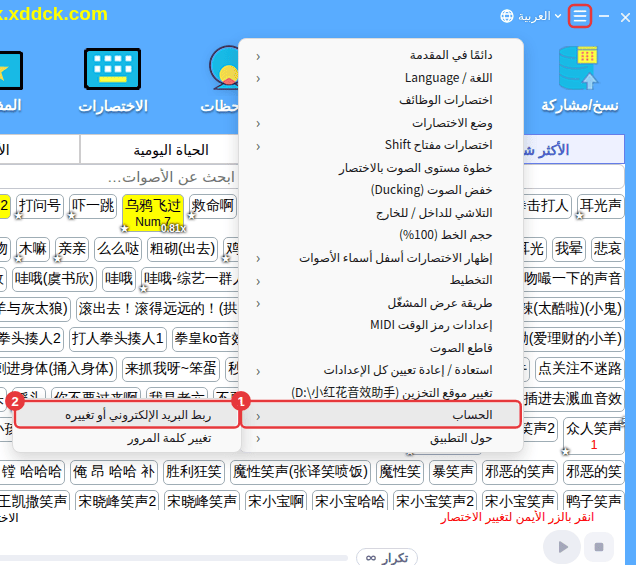Viewport: 636px width, 565px height.
Task: Play the 我晕 sound
Action: 569,249
